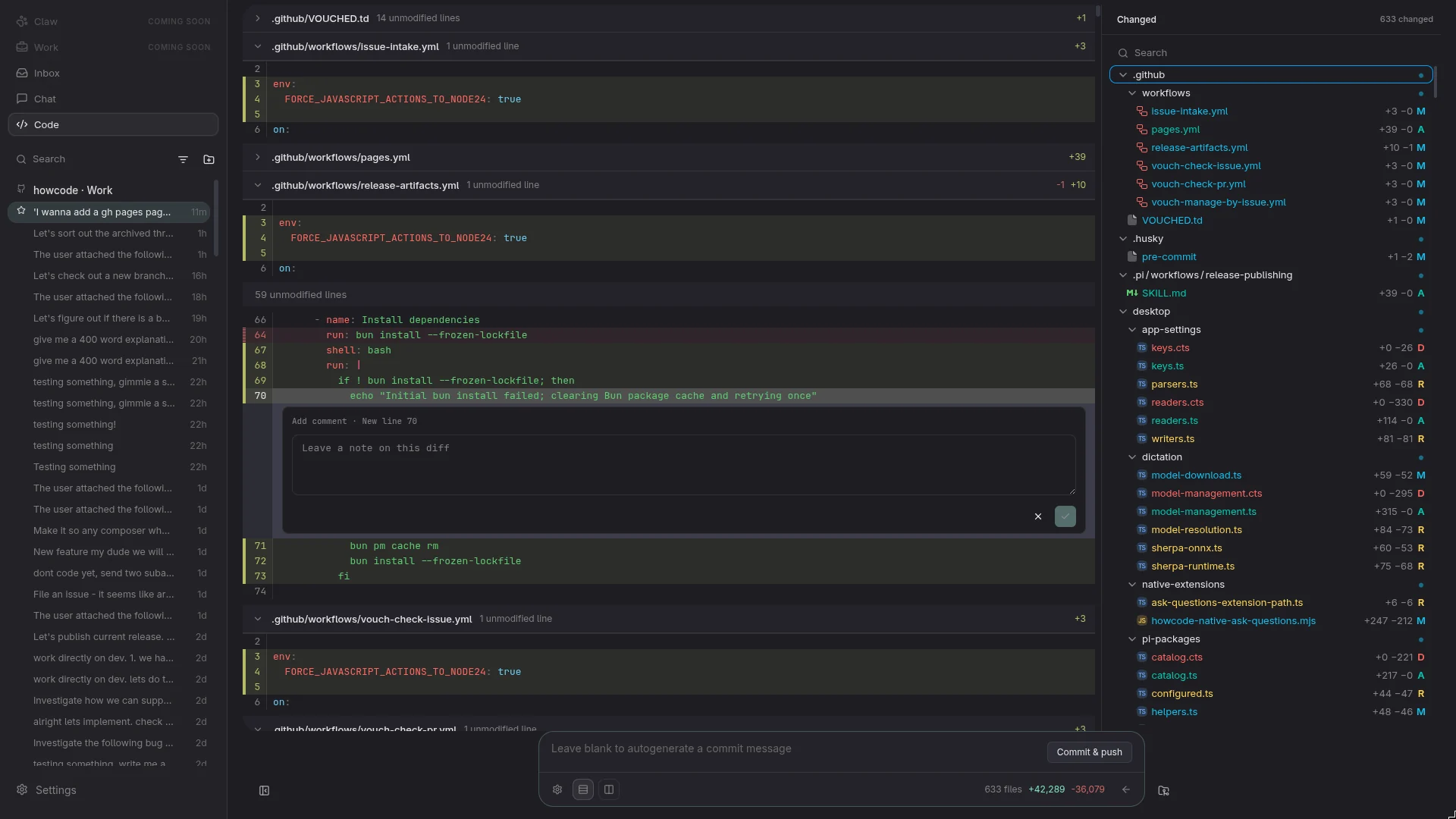This screenshot has width=1456, height=819.
Task: Click the sidebar thread Search field
Action: [x=91, y=159]
